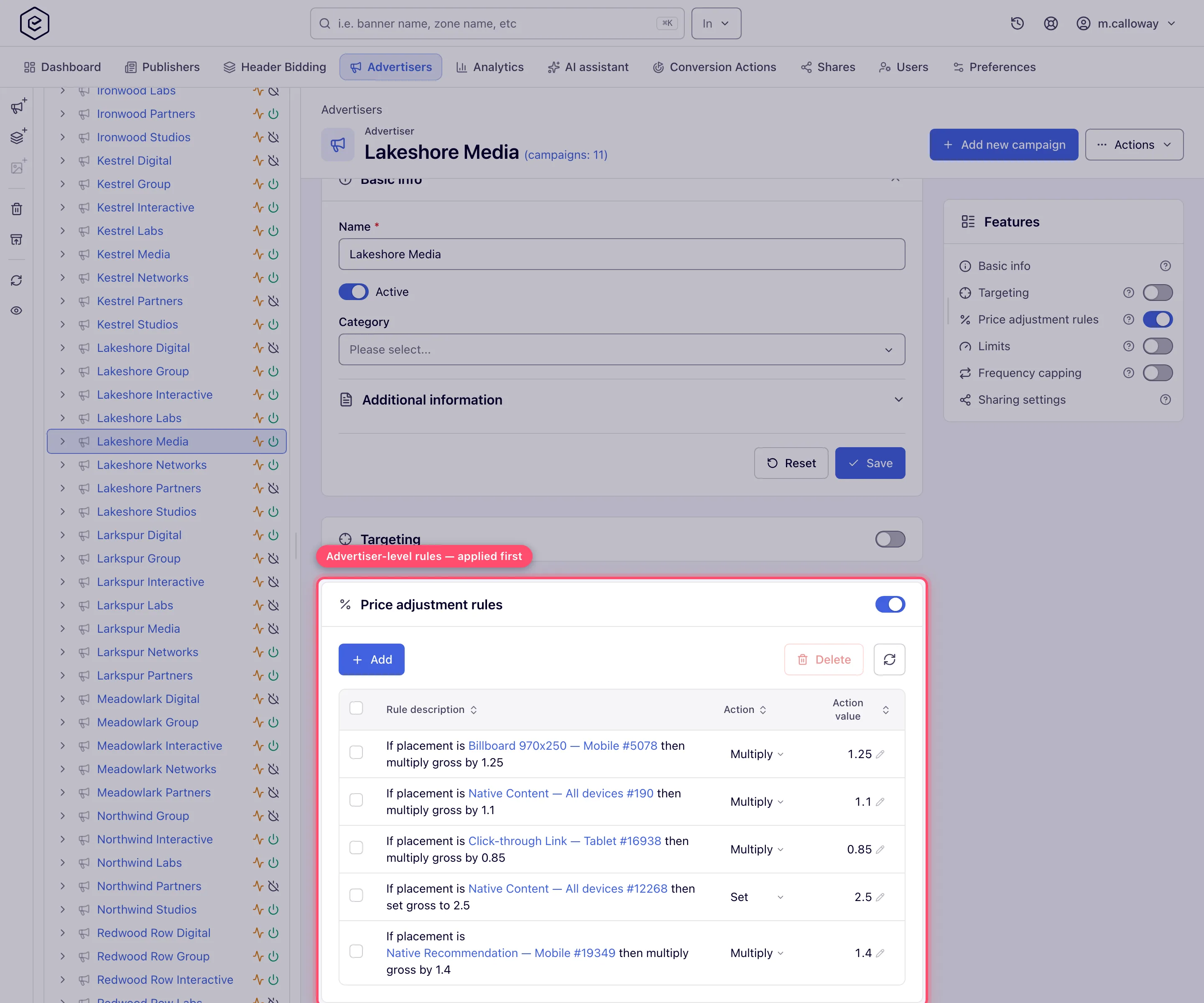Click Add new campaign button
Viewport: 1204px width, 1003px height.
click(x=1003, y=145)
